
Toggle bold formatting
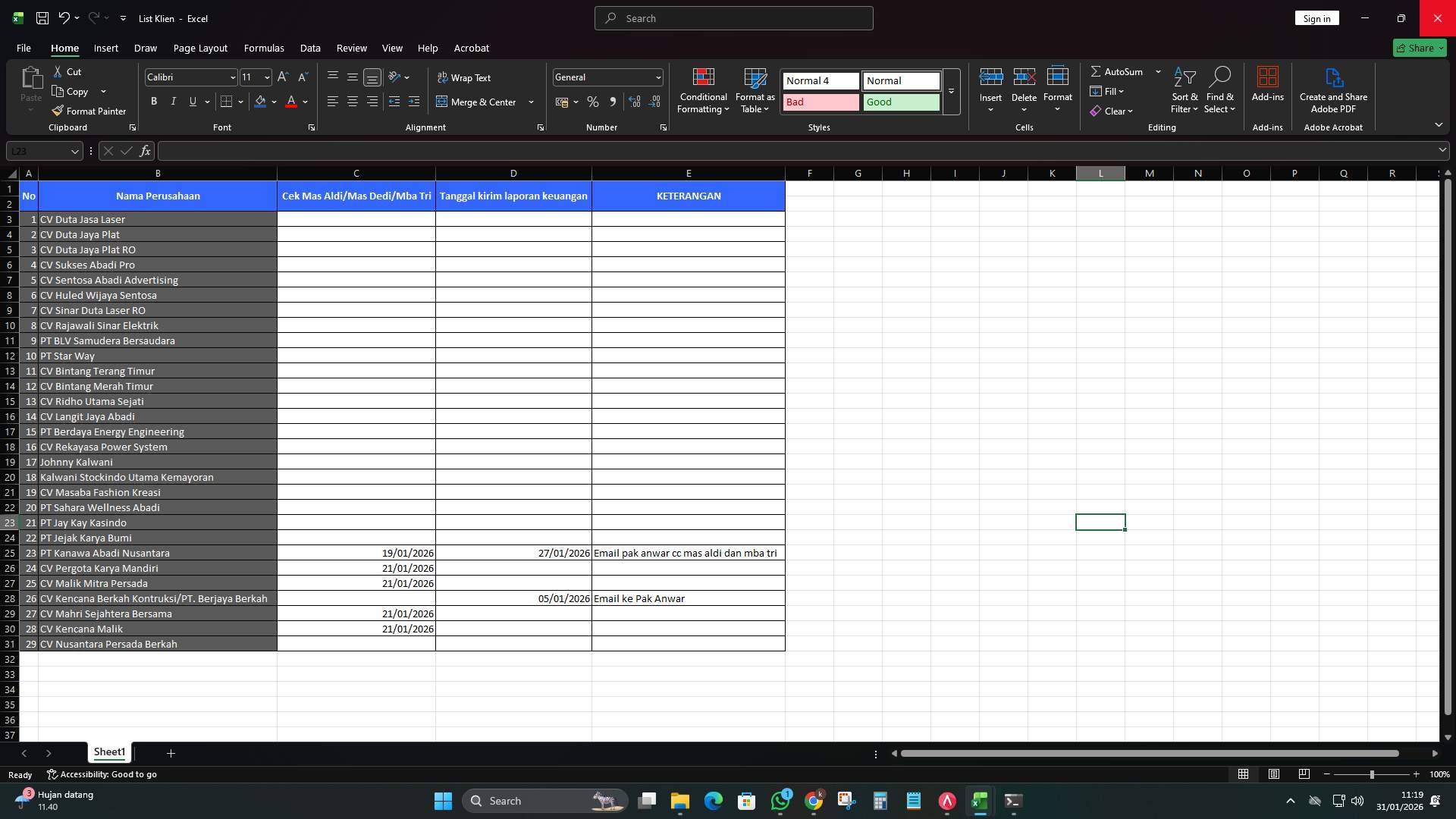[154, 101]
